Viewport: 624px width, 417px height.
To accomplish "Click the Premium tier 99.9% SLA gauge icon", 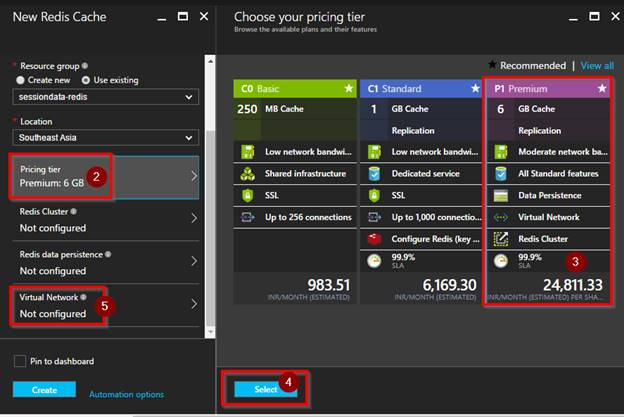I will (501, 261).
